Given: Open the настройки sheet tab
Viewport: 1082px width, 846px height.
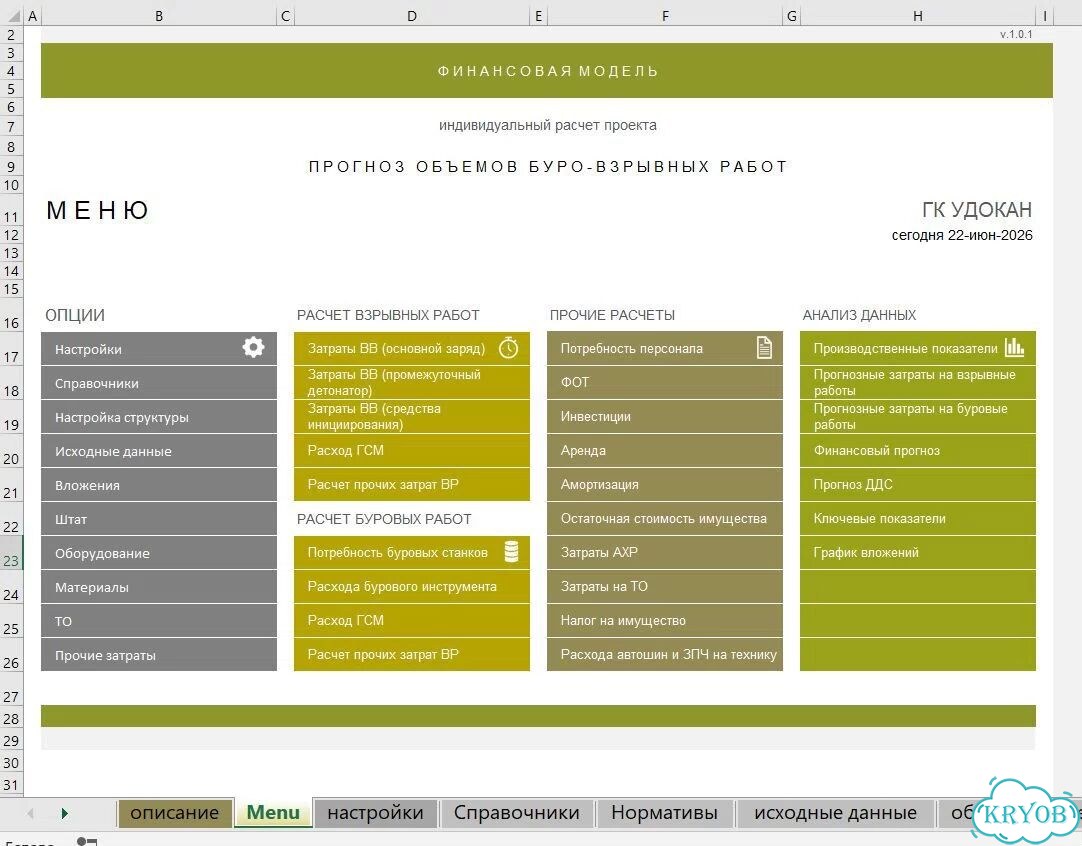Looking at the screenshot, I should [375, 813].
